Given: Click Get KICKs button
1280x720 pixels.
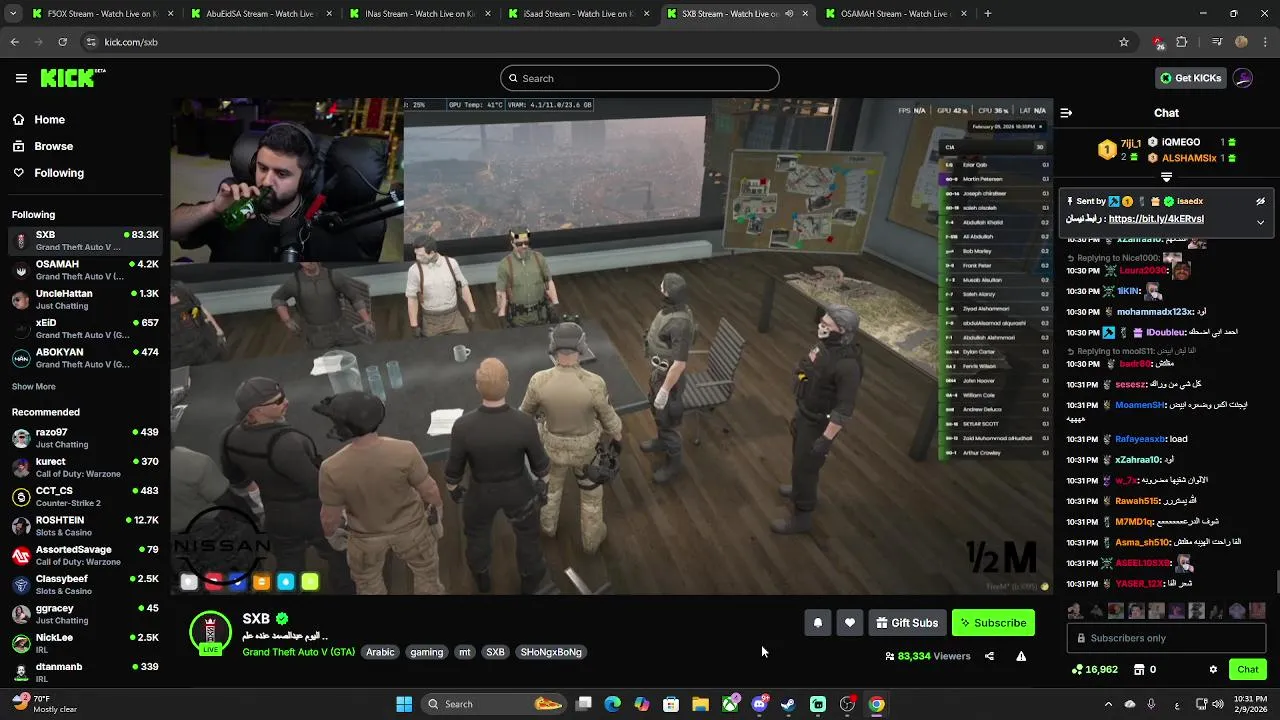Looking at the screenshot, I should (x=1189, y=78).
